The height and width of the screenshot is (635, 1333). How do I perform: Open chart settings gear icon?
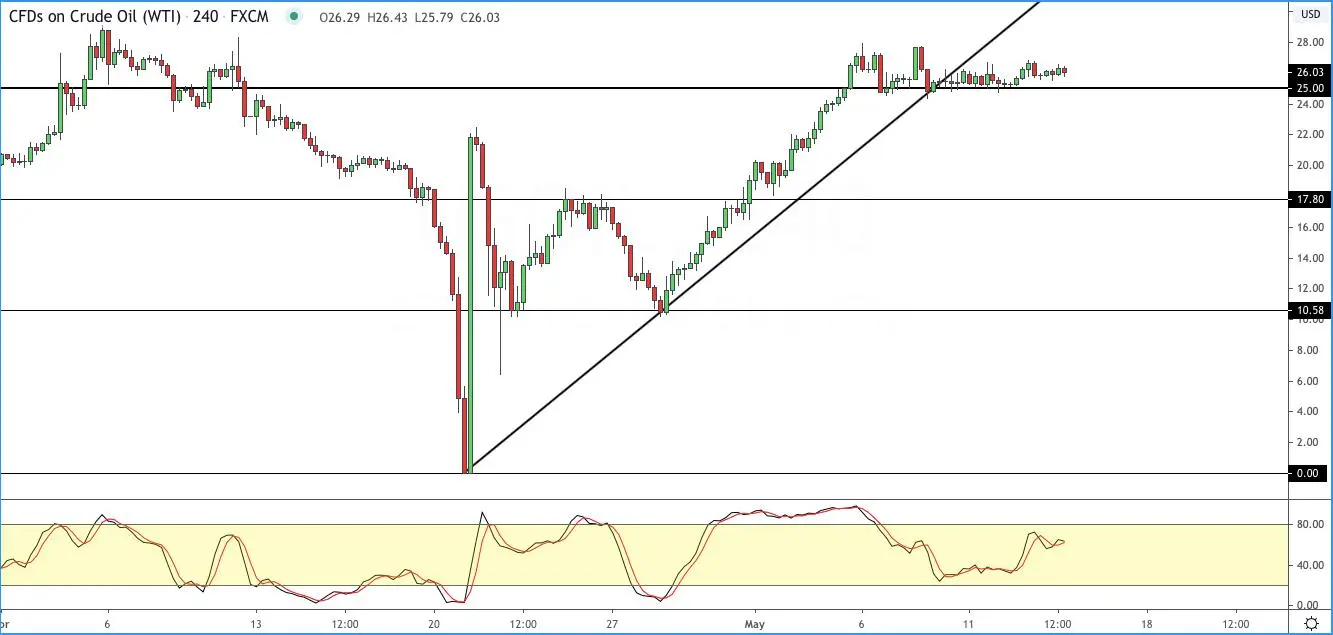[1310, 622]
